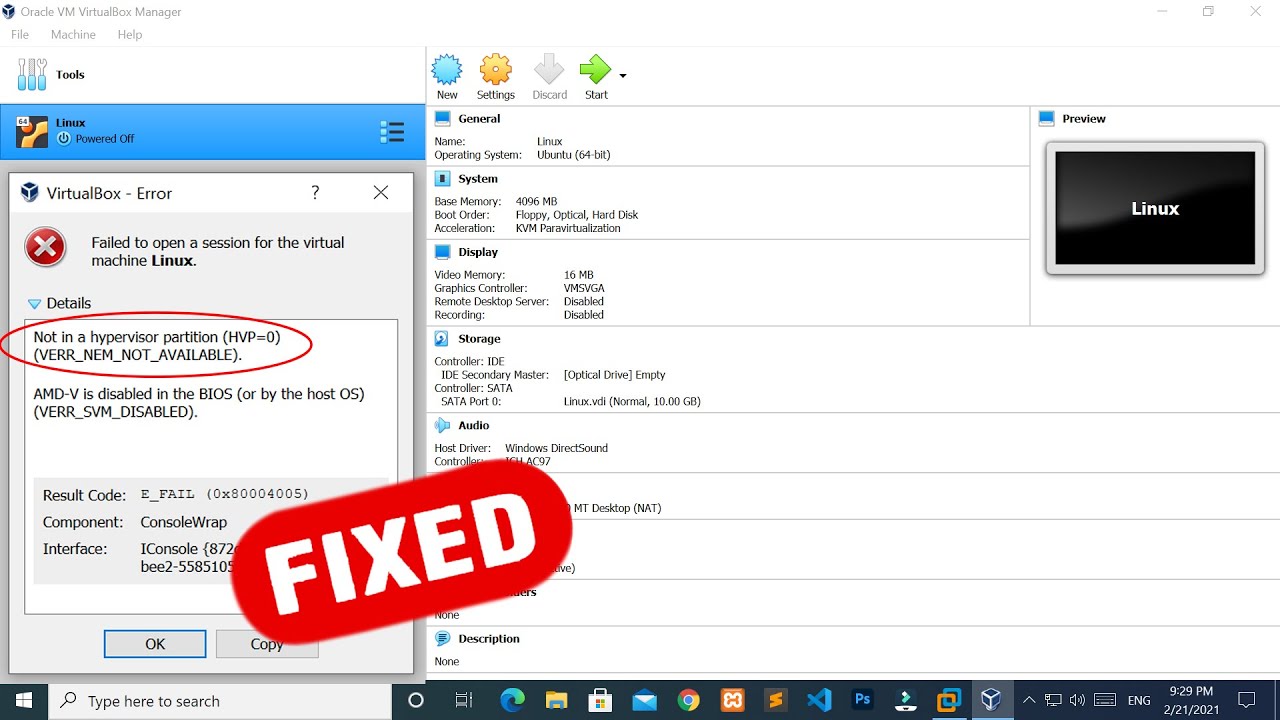
Task: Click the Linux preview thumbnail
Action: tap(1155, 208)
